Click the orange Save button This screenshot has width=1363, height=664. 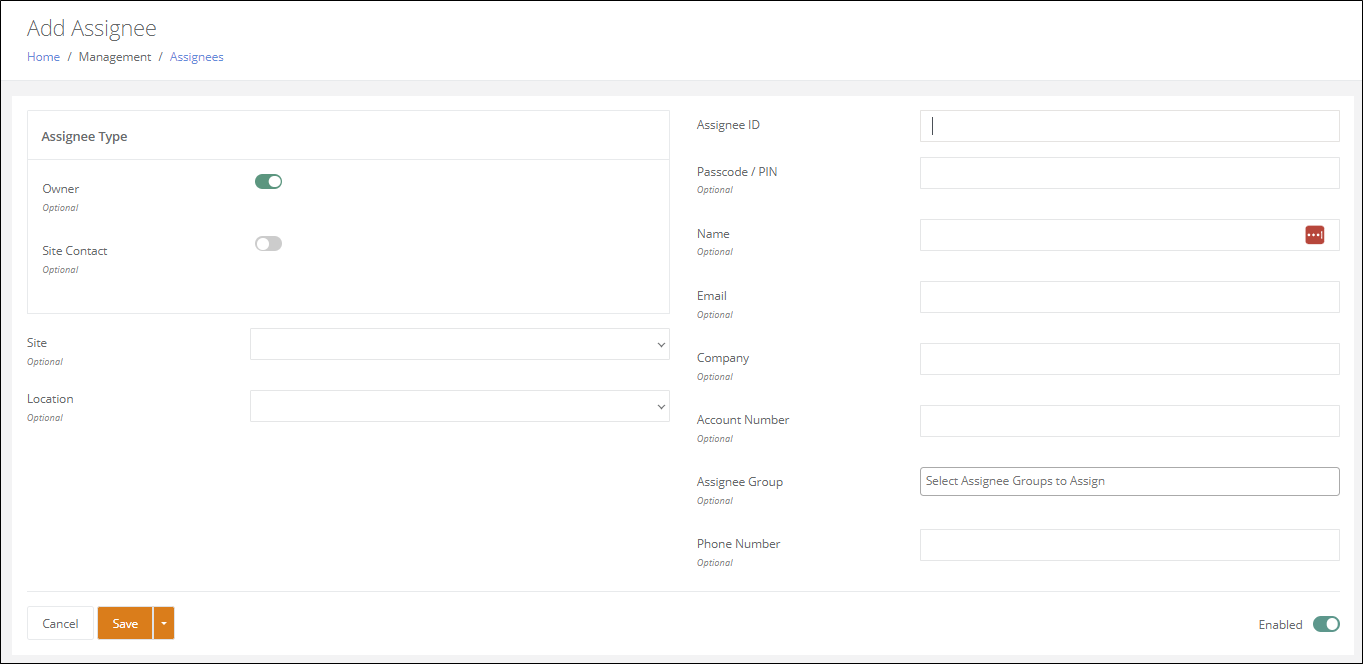[125, 623]
